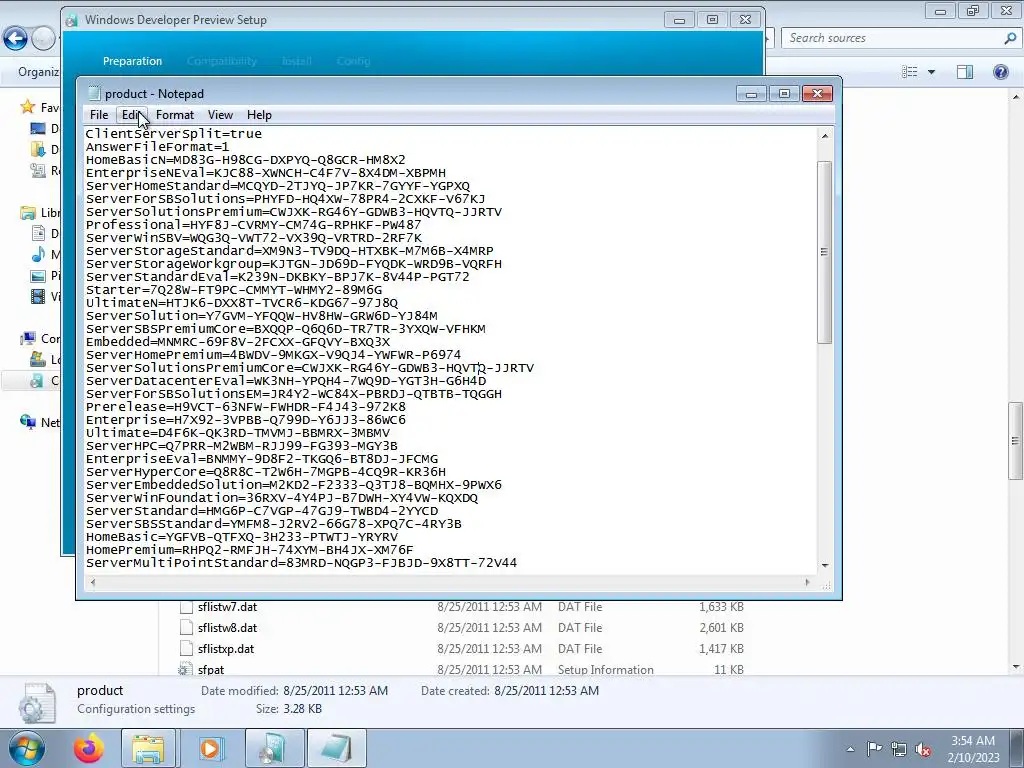Open the File menu in Notepad
Viewport: 1024px width, 768px height.
point(99,115)
